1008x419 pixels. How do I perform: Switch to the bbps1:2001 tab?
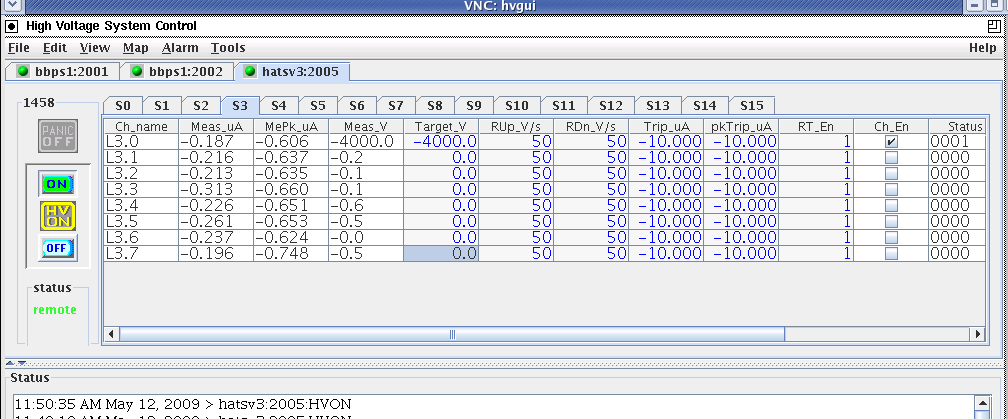tap(61, 71)
